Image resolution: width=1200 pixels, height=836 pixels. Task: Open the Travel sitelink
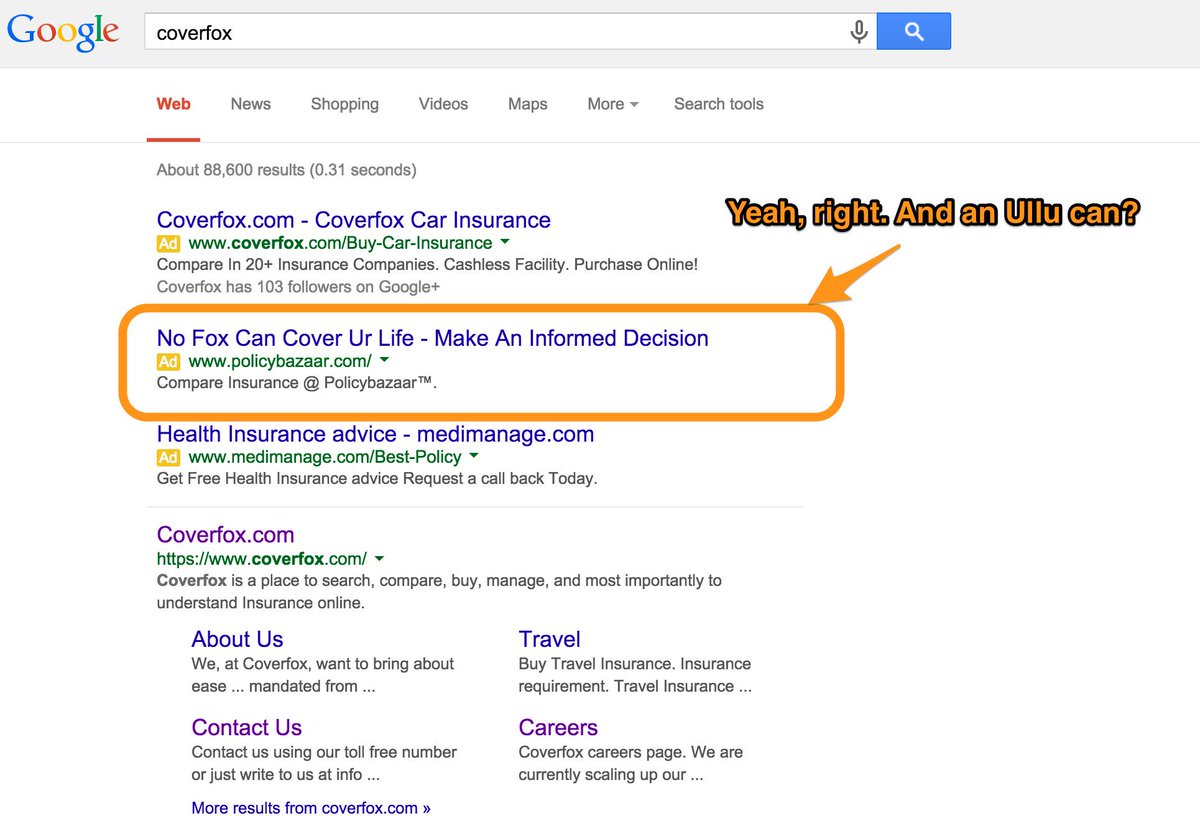pyautogui.click(x=549, y=639)
